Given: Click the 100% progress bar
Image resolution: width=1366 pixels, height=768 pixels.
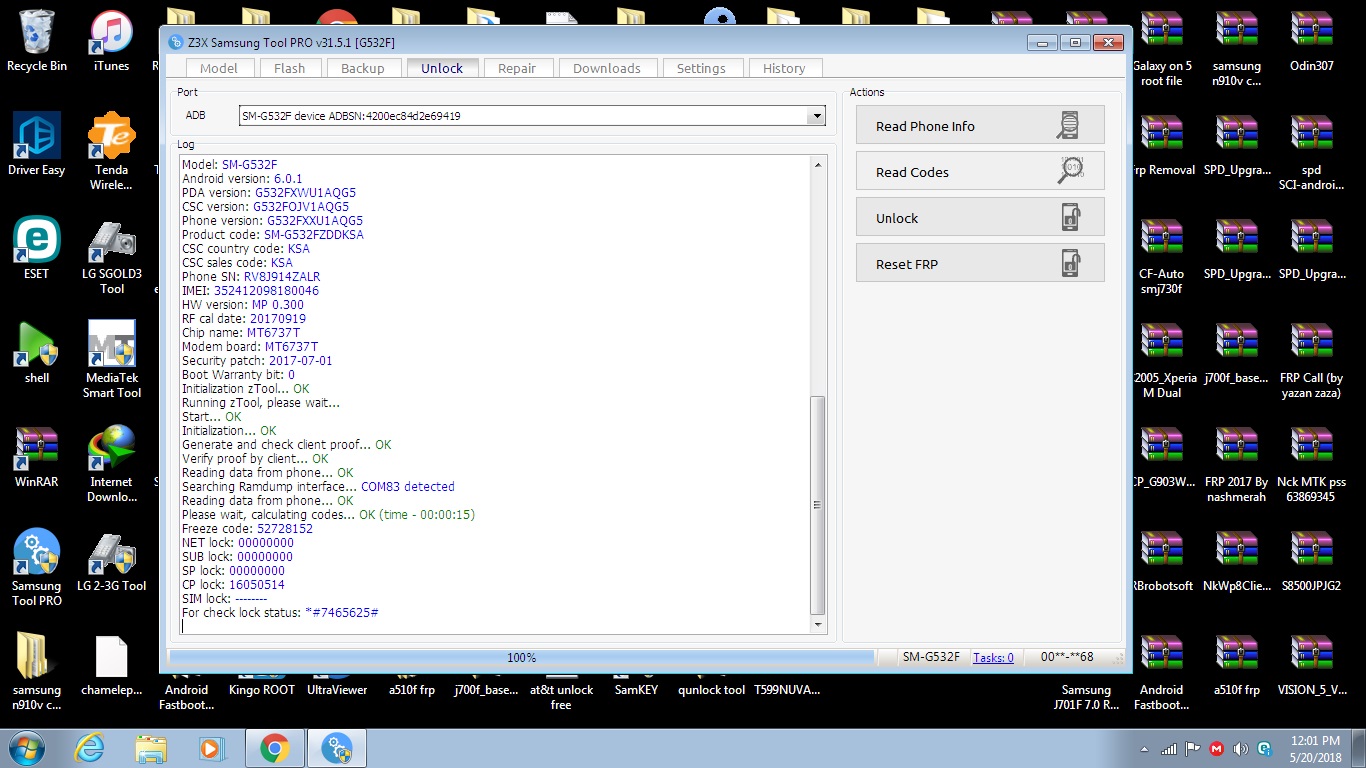Looking at the screenshot, I should point(521,657).
